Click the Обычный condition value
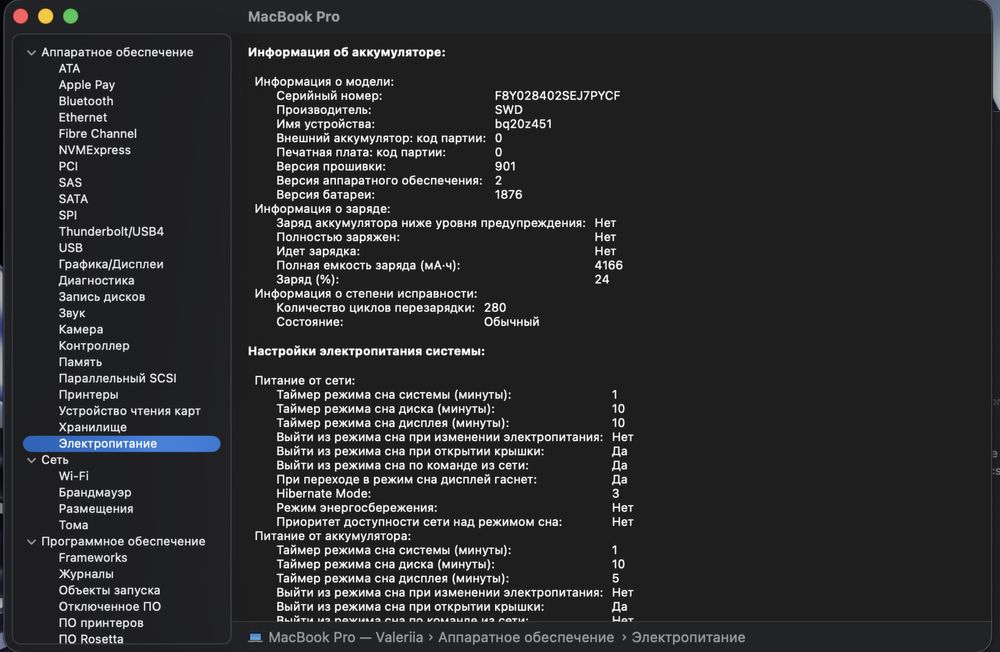 (x=511, y=322)
